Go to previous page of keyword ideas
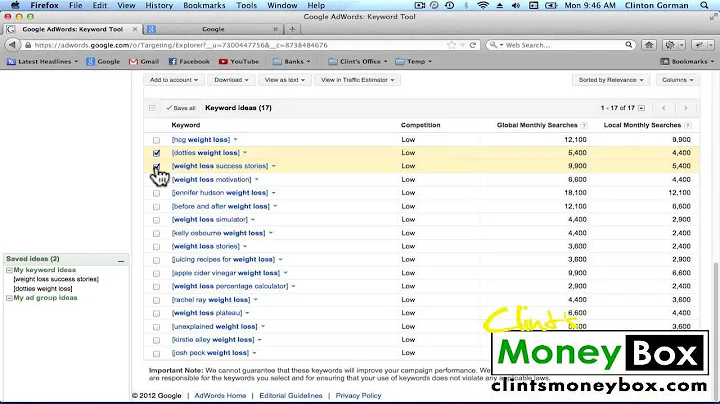Screen dimensions: 720x404 tap(664, 108)
